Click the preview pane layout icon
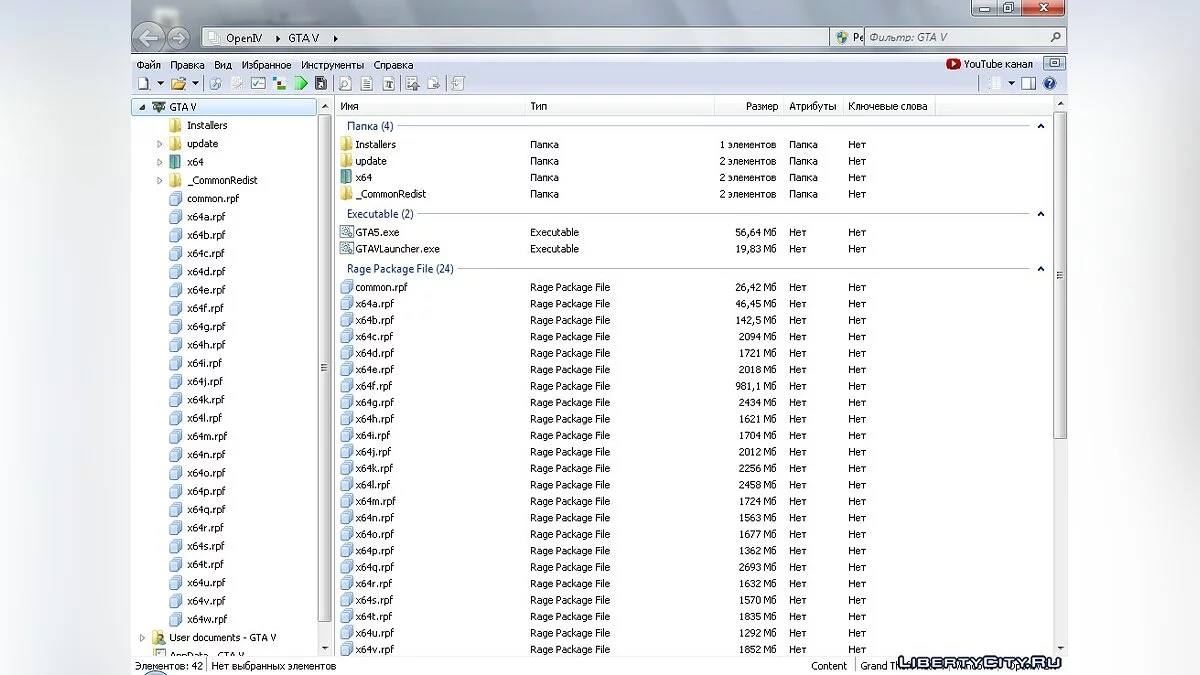Image resolution: width=1200 pixels, height=675 pixels. pos(1029,84)
